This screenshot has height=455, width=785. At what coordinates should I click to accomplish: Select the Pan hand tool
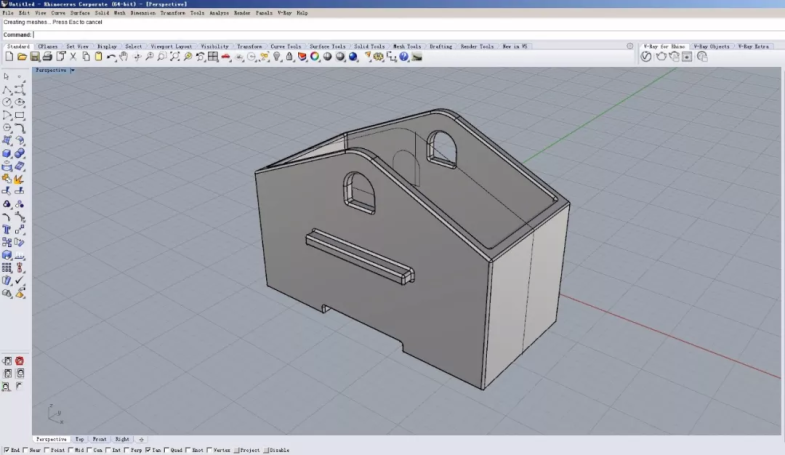click(x=123, y=57)
